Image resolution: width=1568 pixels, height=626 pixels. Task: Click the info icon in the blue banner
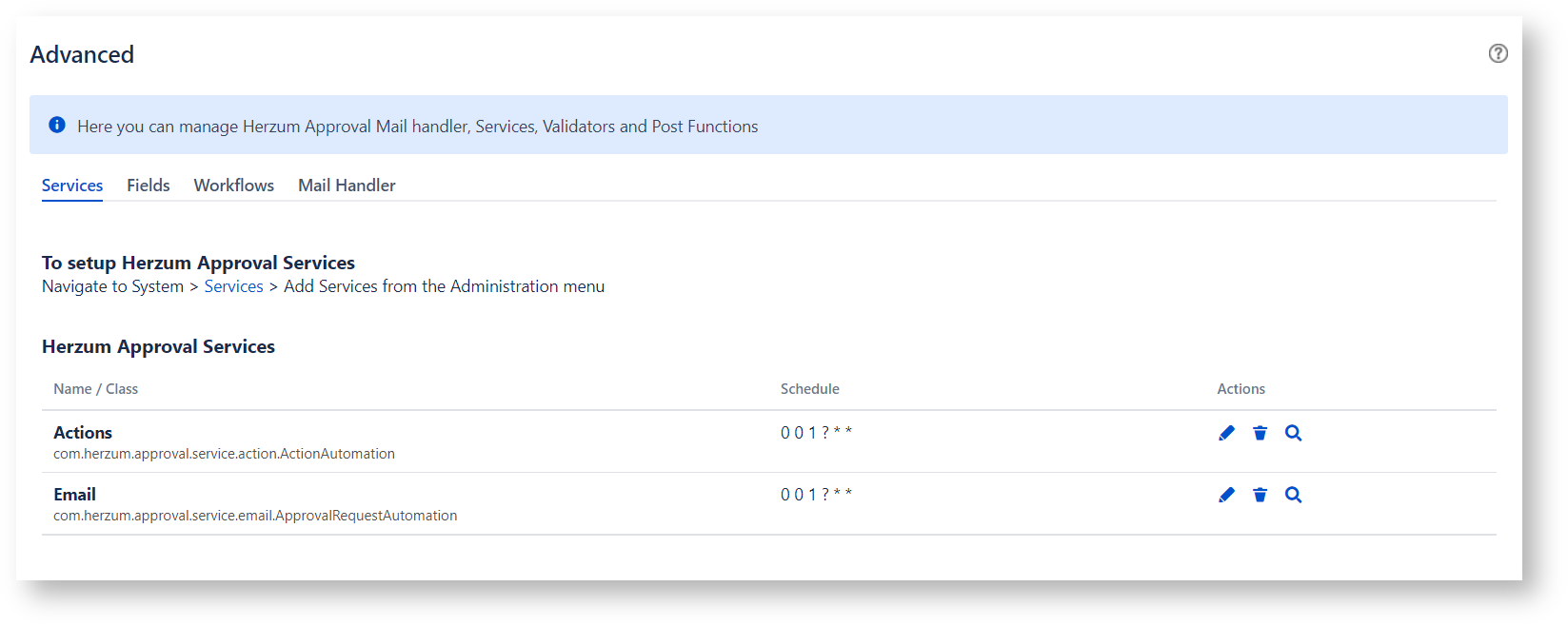click(57, 125)
